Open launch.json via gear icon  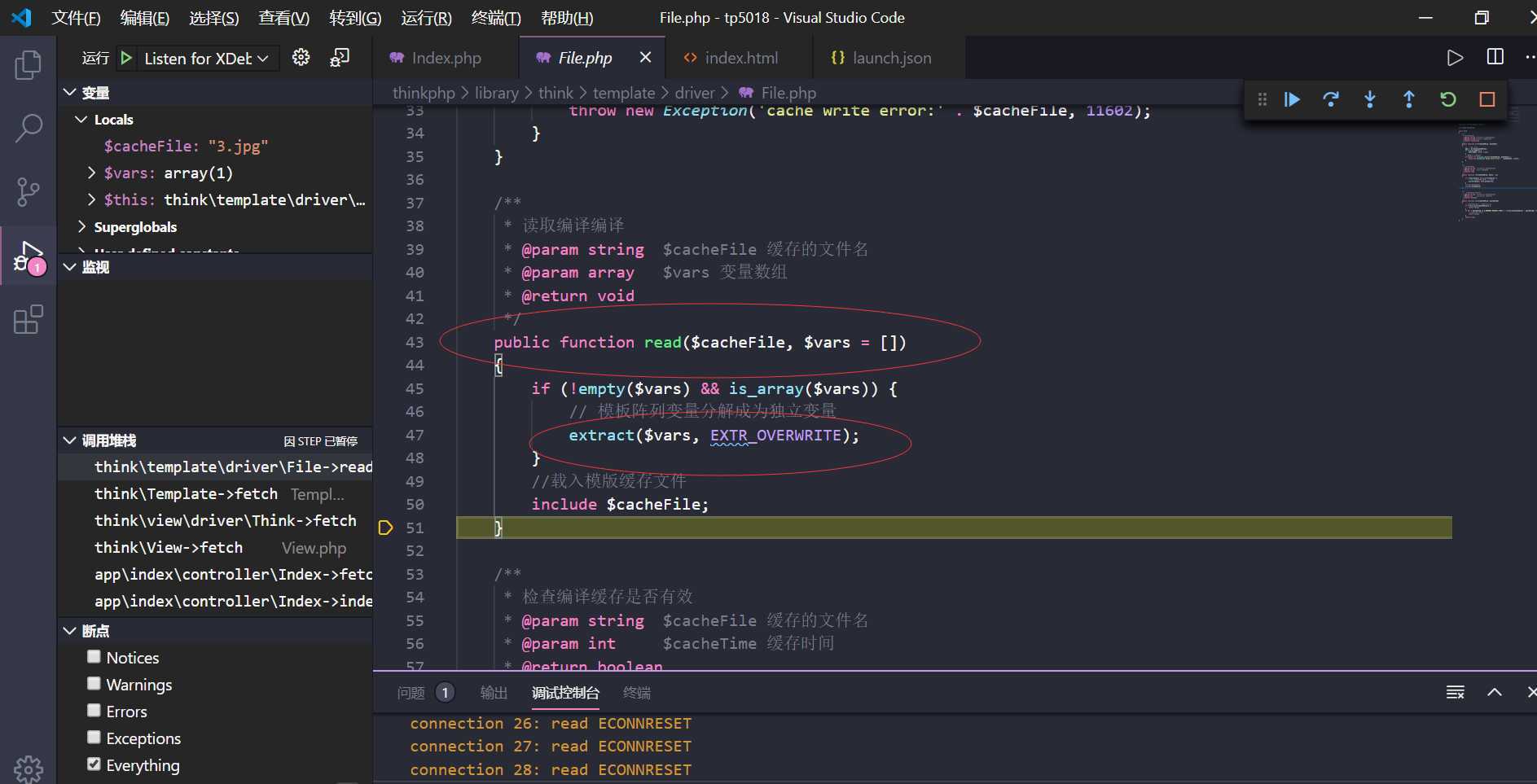[x=301, y=57]
